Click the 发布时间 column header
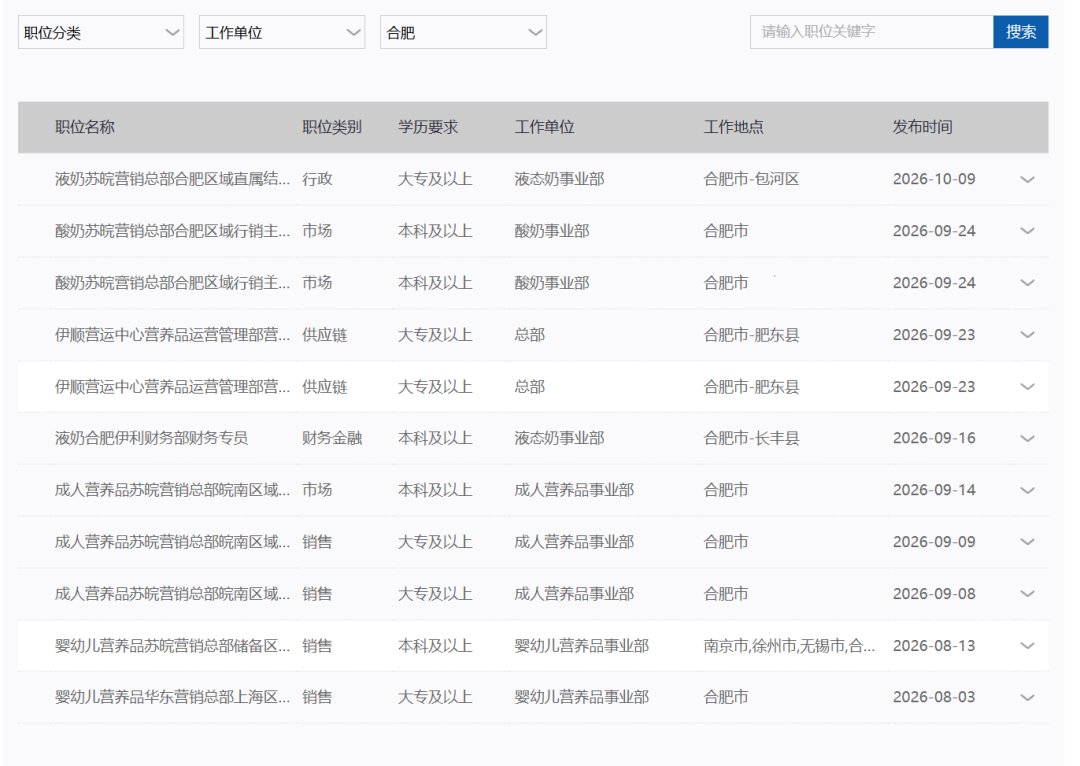 pos(922,127)
